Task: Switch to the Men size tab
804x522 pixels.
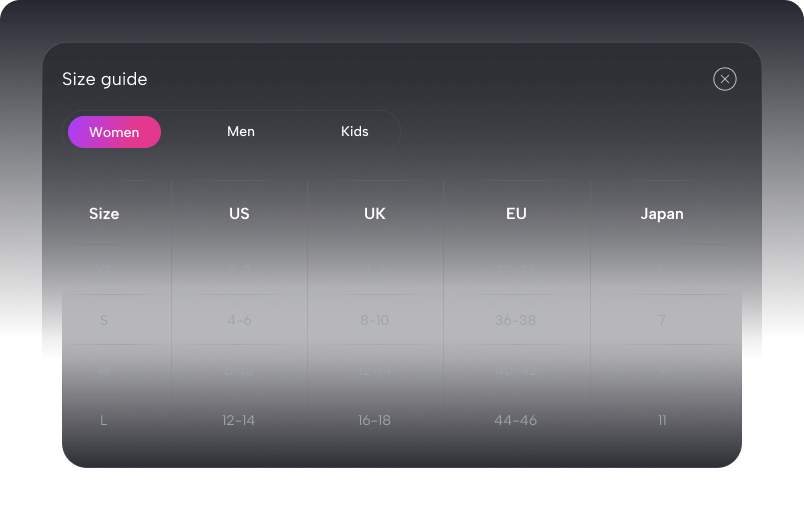Action: pyautogui.click(x=241, y=132)
